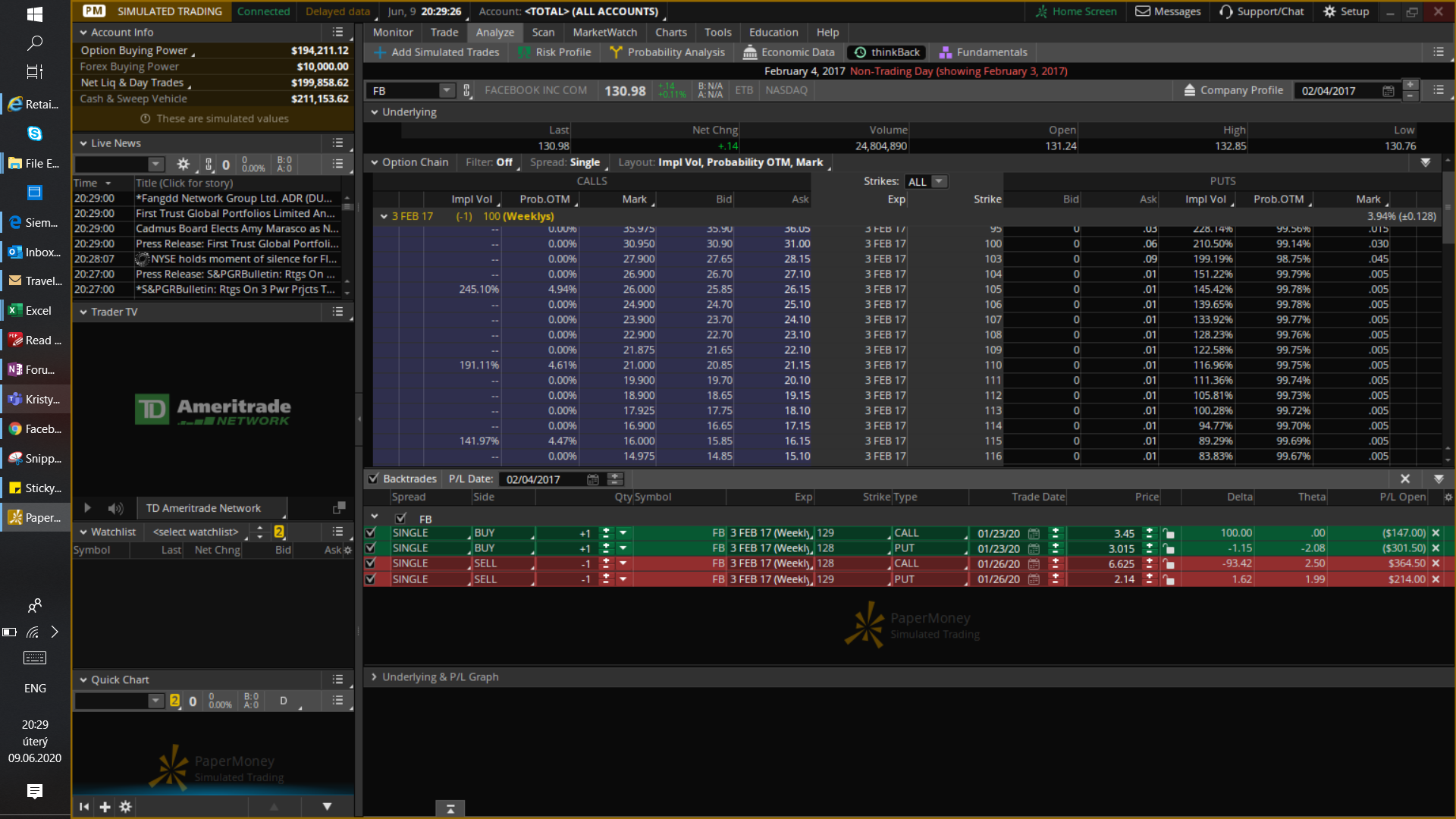
Task: Uncheck the 129 CALL BUY trade checkbox
Action: coord(371,533)
